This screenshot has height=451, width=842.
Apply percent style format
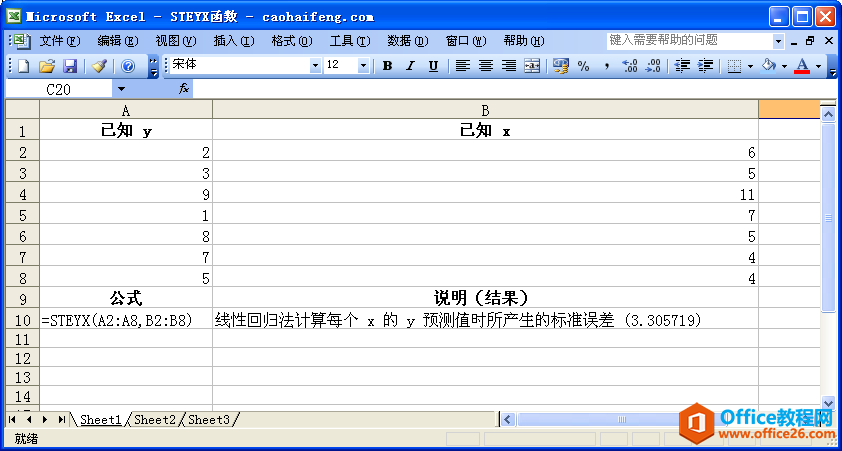point(584,66)
